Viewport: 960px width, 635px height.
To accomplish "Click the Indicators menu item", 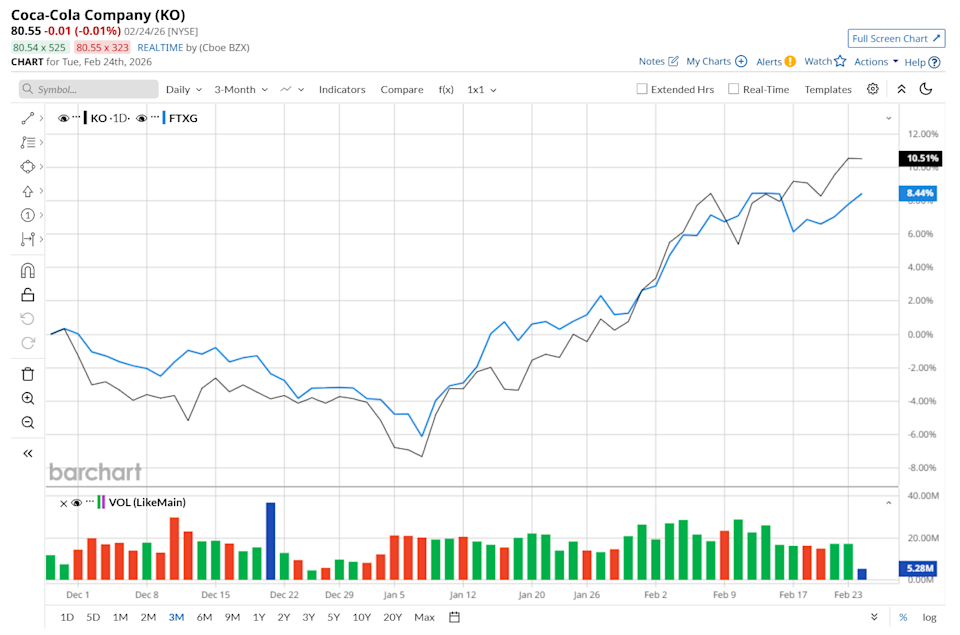I will pyautogui.click(x=342, y=89).
